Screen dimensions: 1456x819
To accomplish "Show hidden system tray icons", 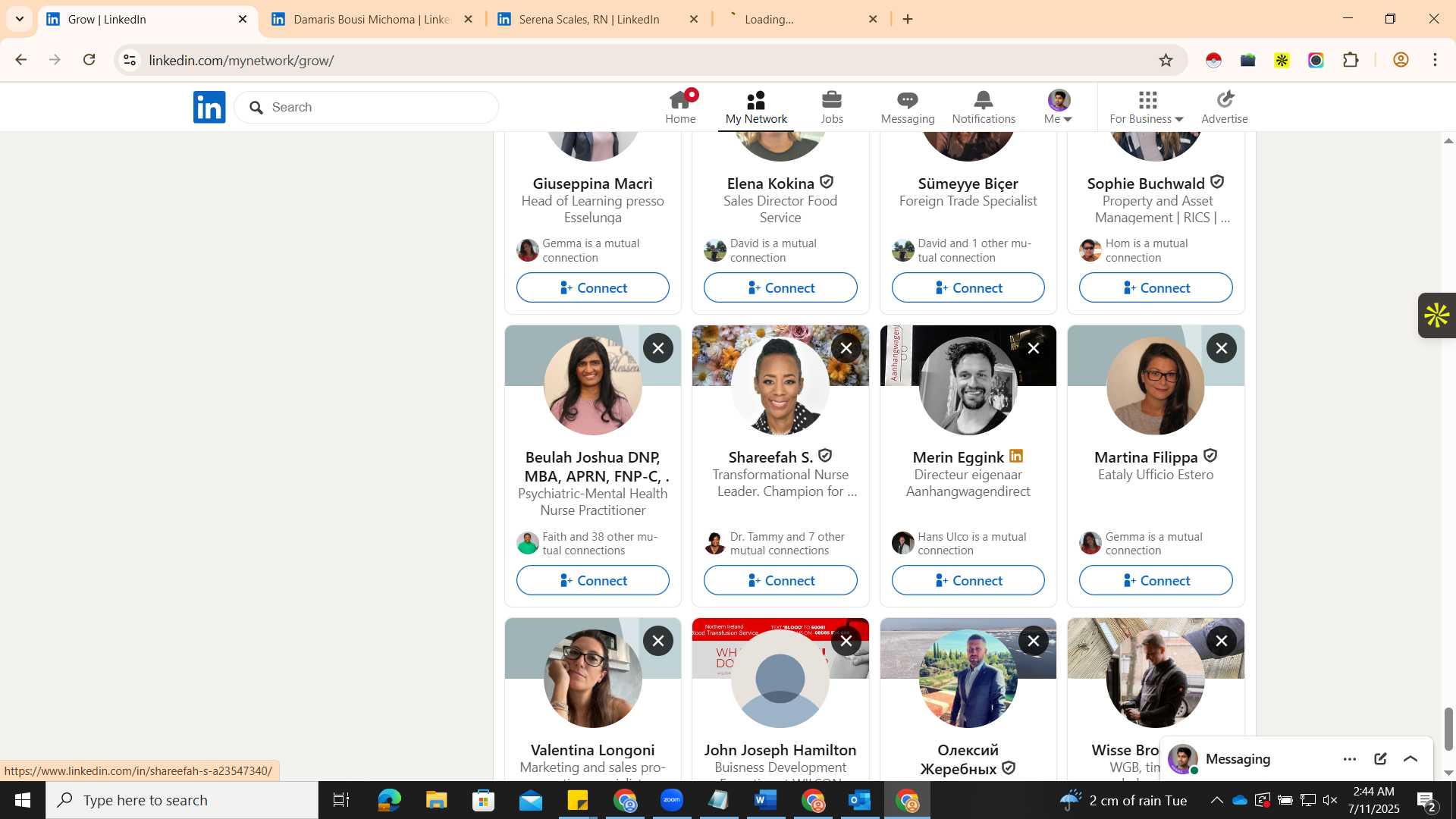I will 1216,800.
